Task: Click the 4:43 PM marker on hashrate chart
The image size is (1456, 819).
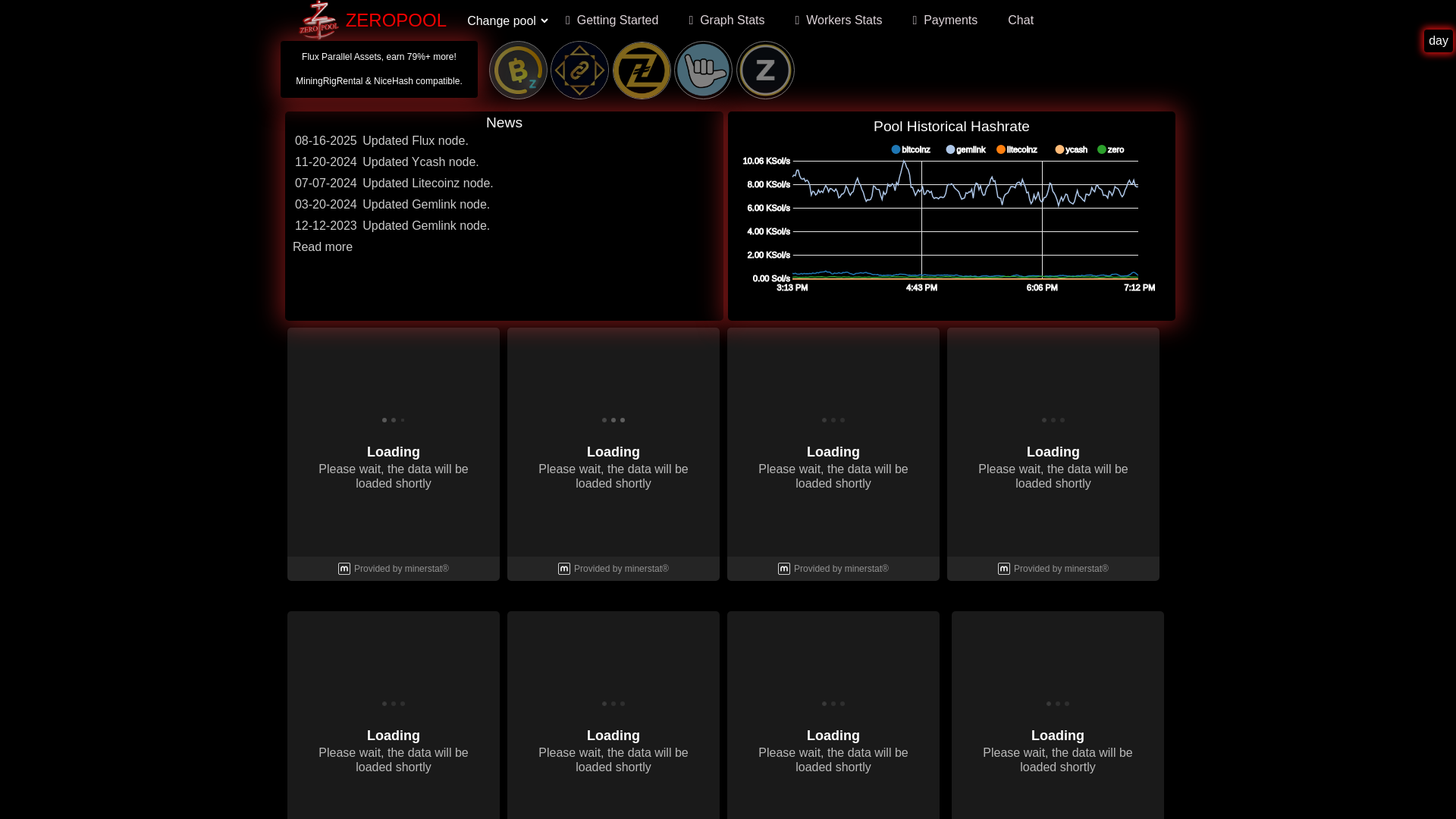Action: (x=921, y=288)
